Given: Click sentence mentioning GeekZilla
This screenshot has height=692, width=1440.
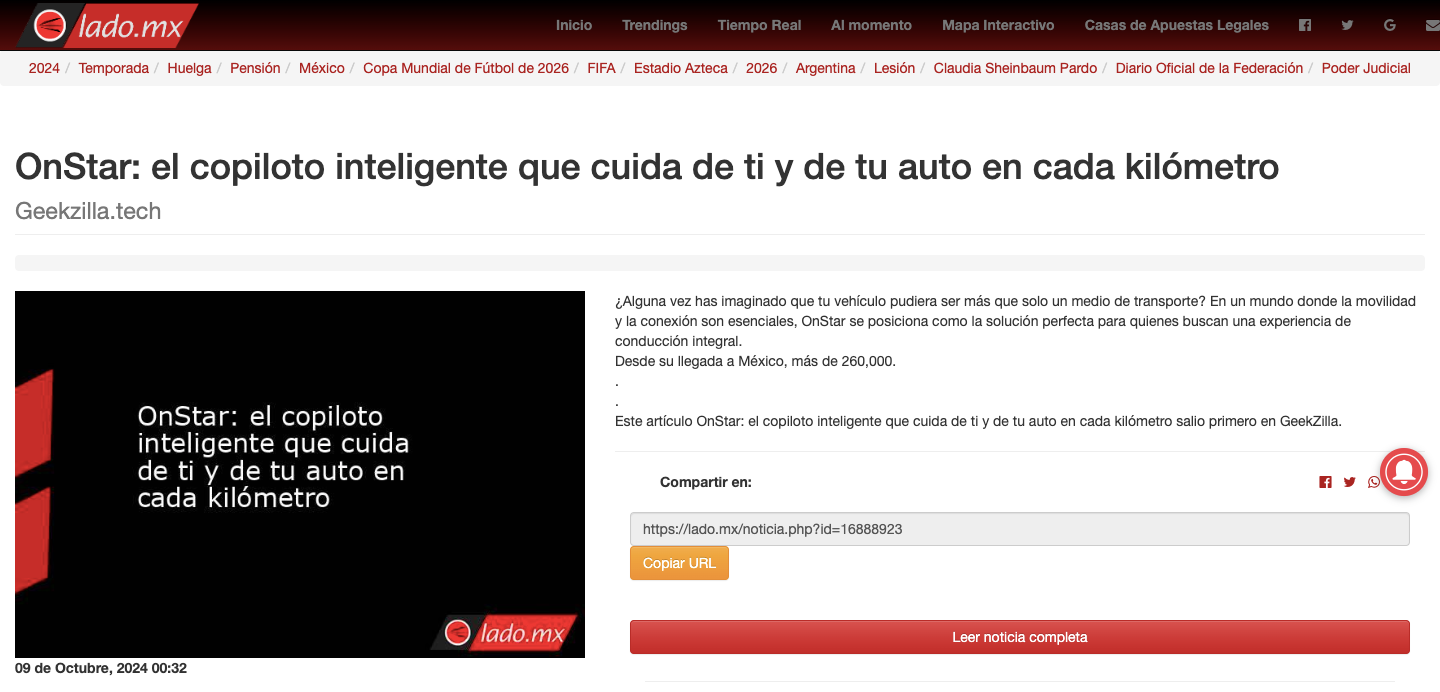Looking at the screenshot, I should pos(978,421).
